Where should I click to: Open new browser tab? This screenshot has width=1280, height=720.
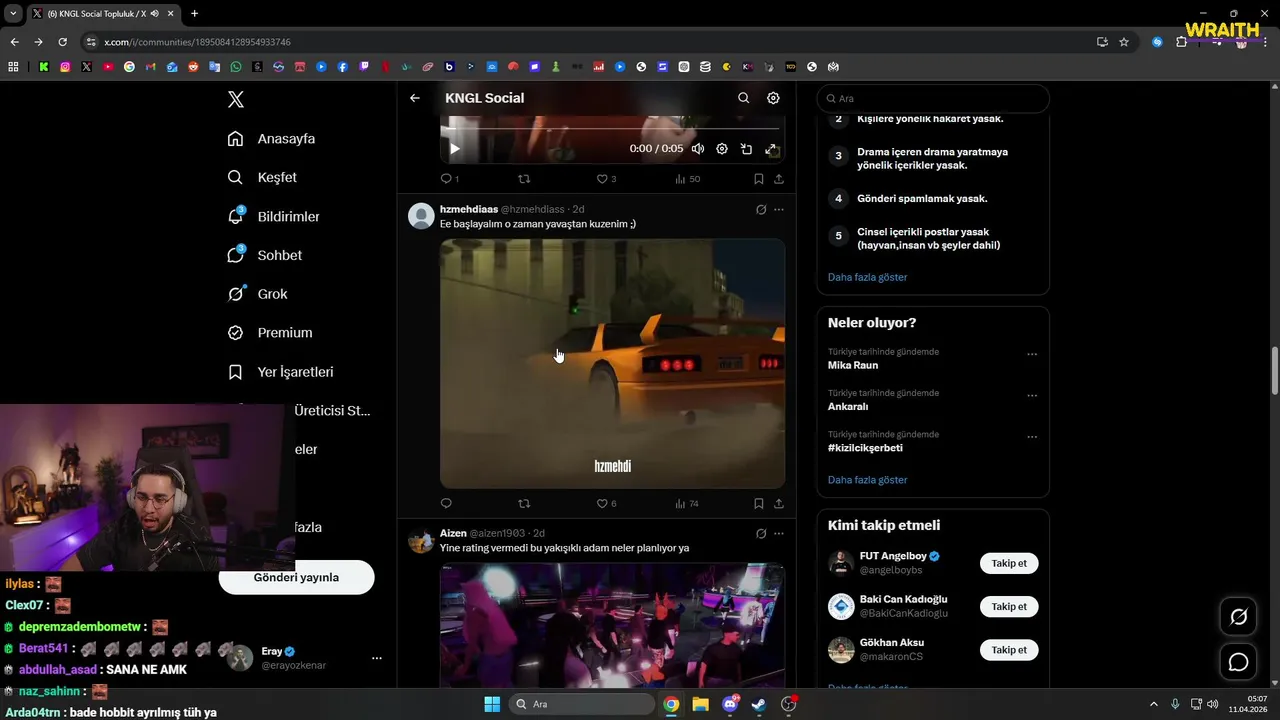[x=194, y=14]
